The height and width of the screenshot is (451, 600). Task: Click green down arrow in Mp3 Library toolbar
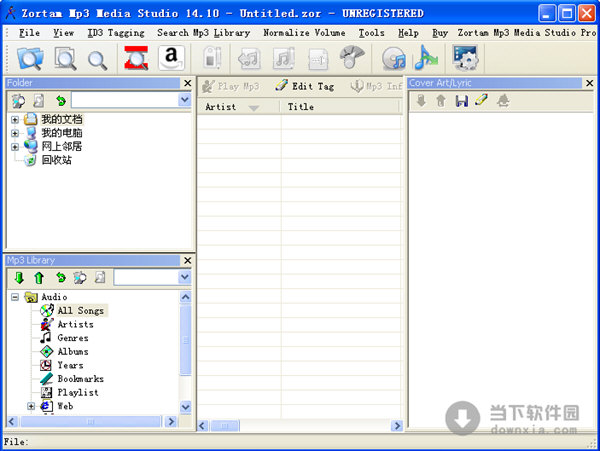19,278
